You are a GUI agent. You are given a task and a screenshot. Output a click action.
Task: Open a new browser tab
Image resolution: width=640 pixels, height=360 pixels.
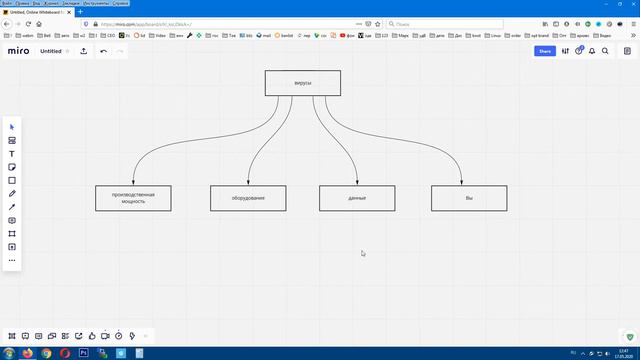click(80, 12)
